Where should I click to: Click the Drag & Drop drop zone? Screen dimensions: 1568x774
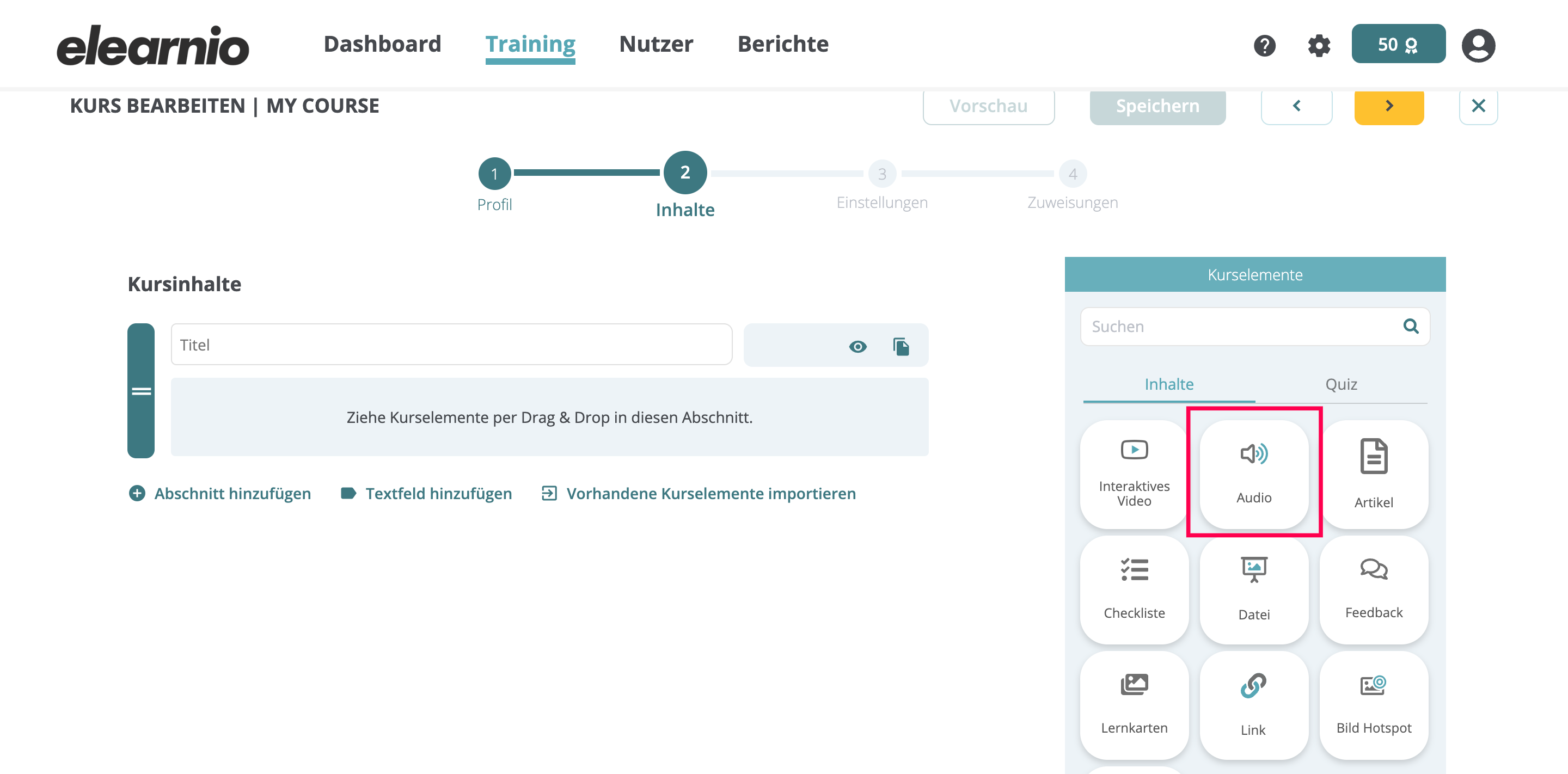click(549, 417)
